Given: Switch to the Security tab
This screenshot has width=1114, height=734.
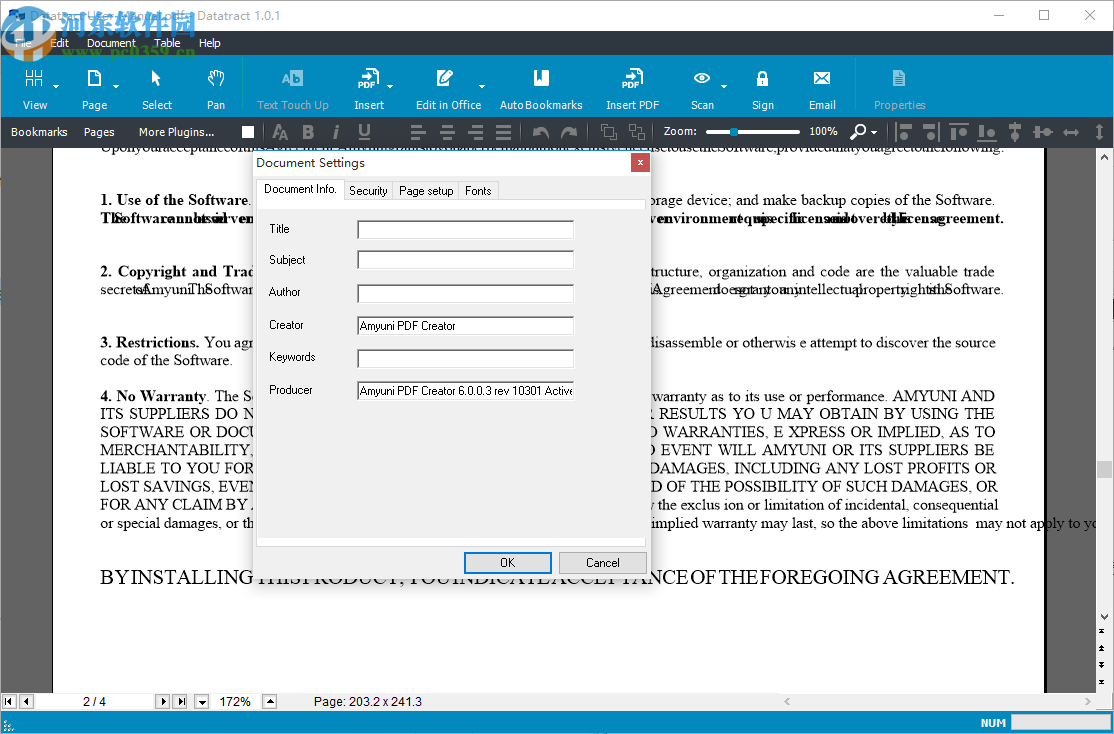Looking at the screenshot, I should click(368, 190).
